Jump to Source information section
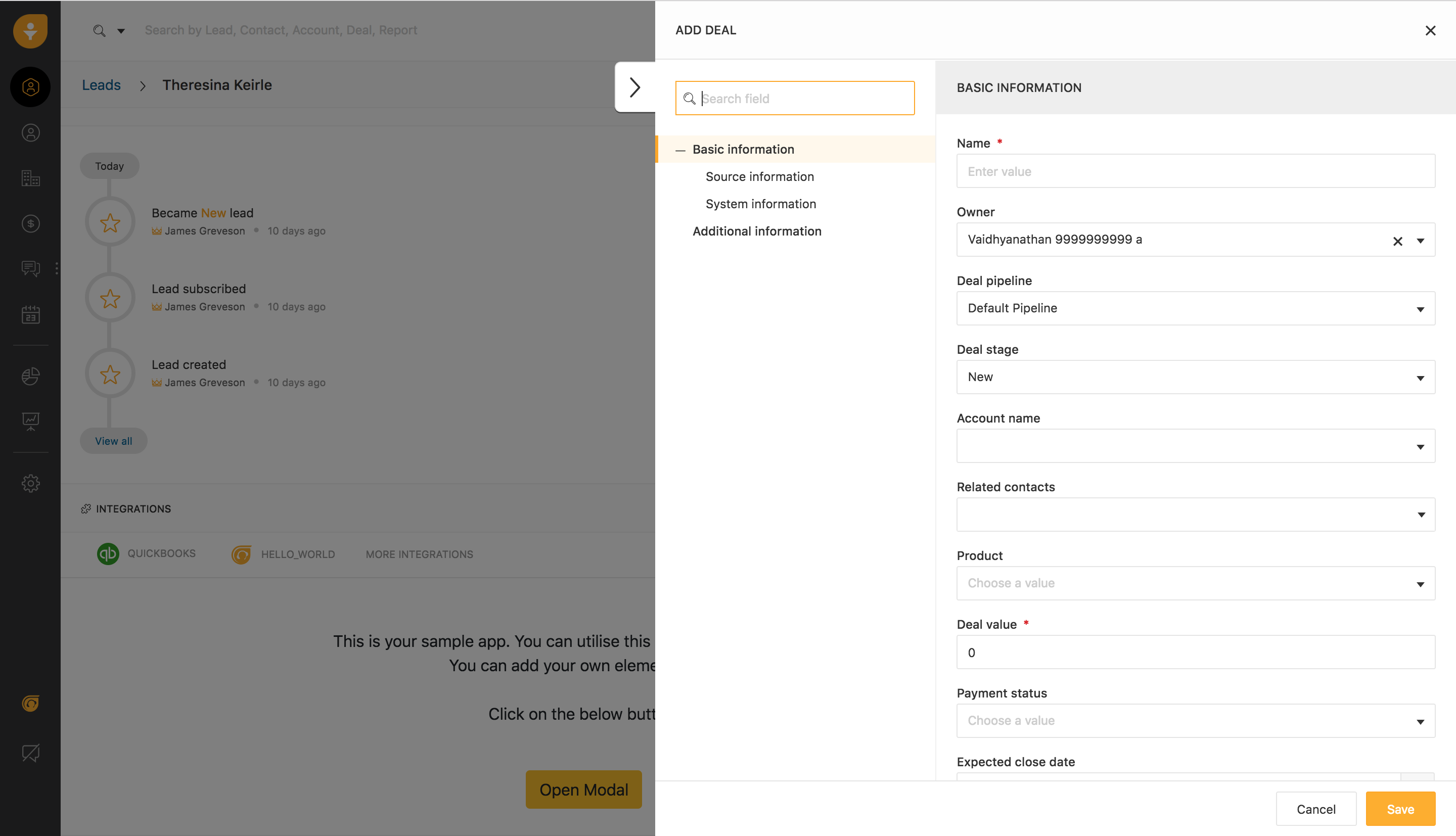1456x836 pixels. point(759,177)
